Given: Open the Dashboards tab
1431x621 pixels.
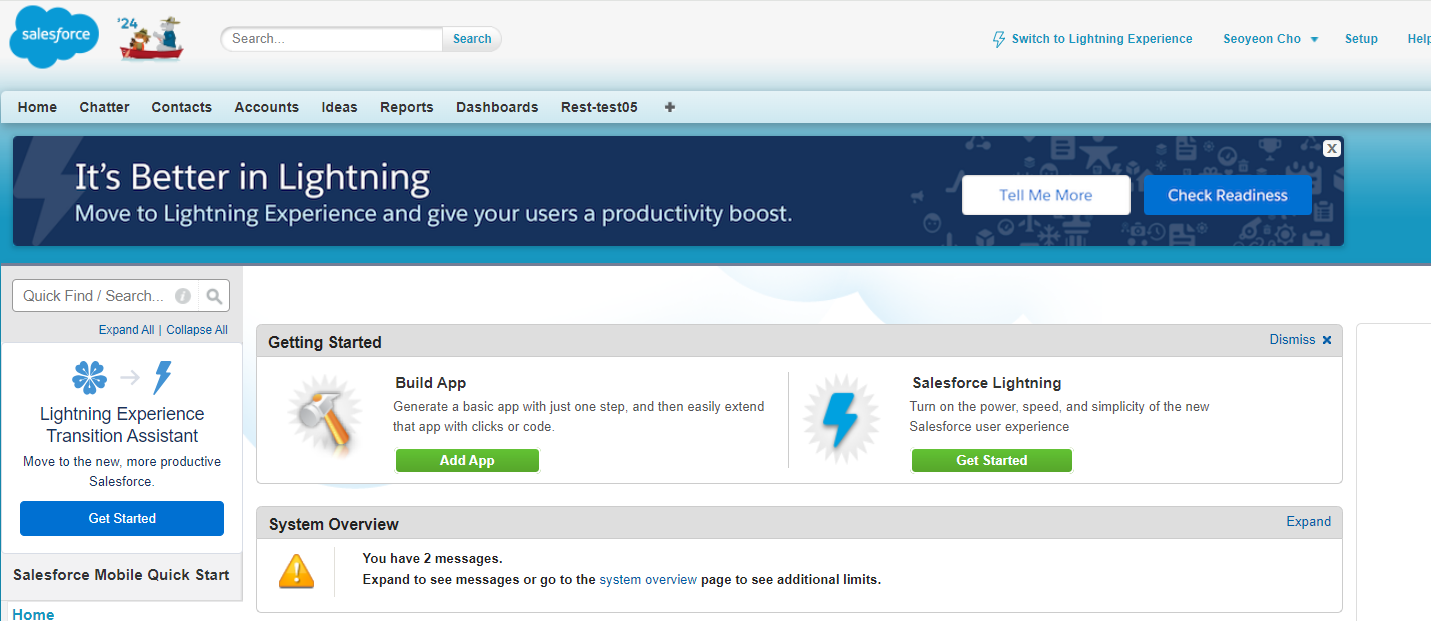Looking at the screenshot, I should [497, 107].
